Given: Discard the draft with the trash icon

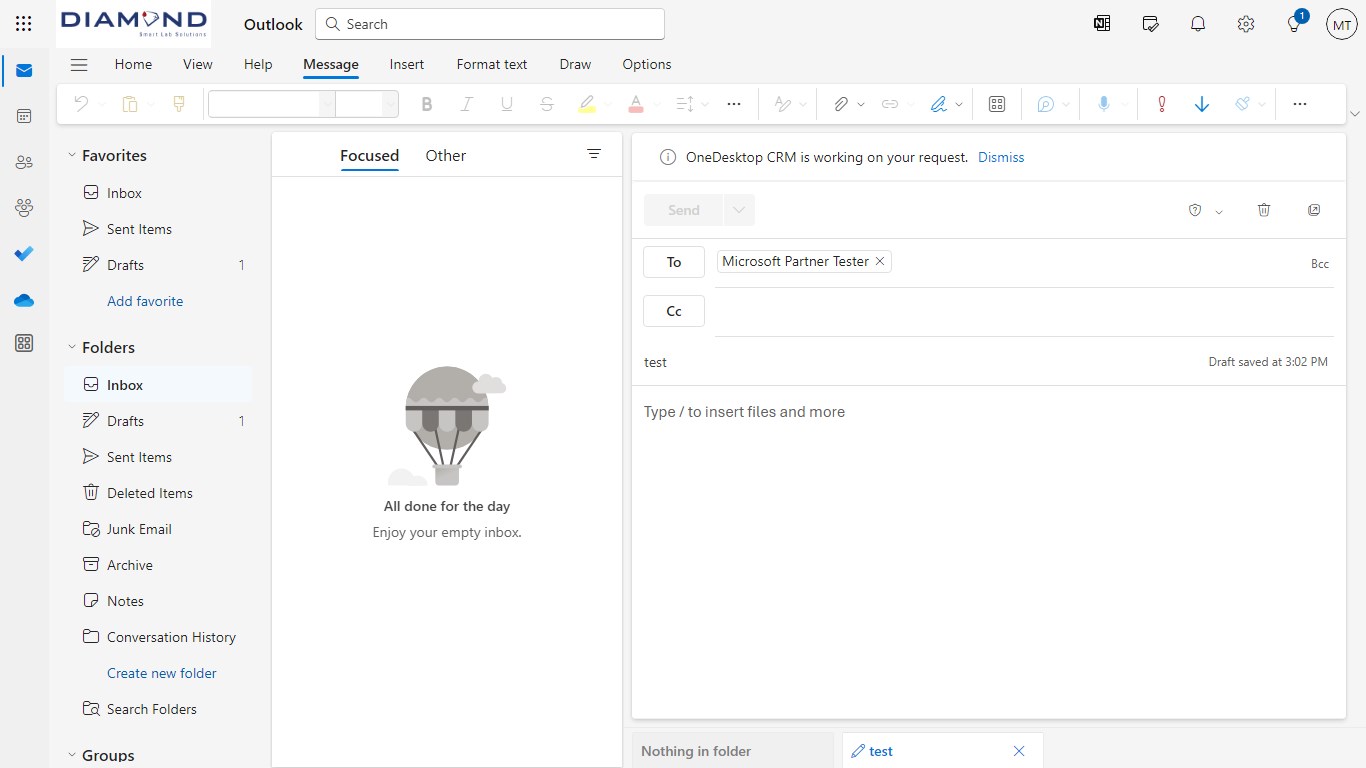Looking at the screenshot, I should (x=1264, y=210).
